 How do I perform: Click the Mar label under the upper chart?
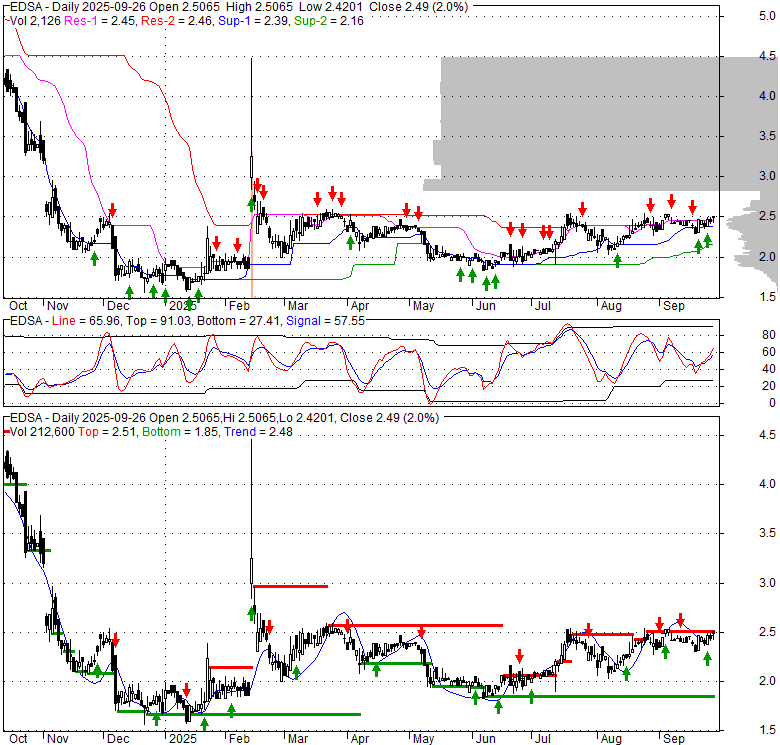[298, 306]
